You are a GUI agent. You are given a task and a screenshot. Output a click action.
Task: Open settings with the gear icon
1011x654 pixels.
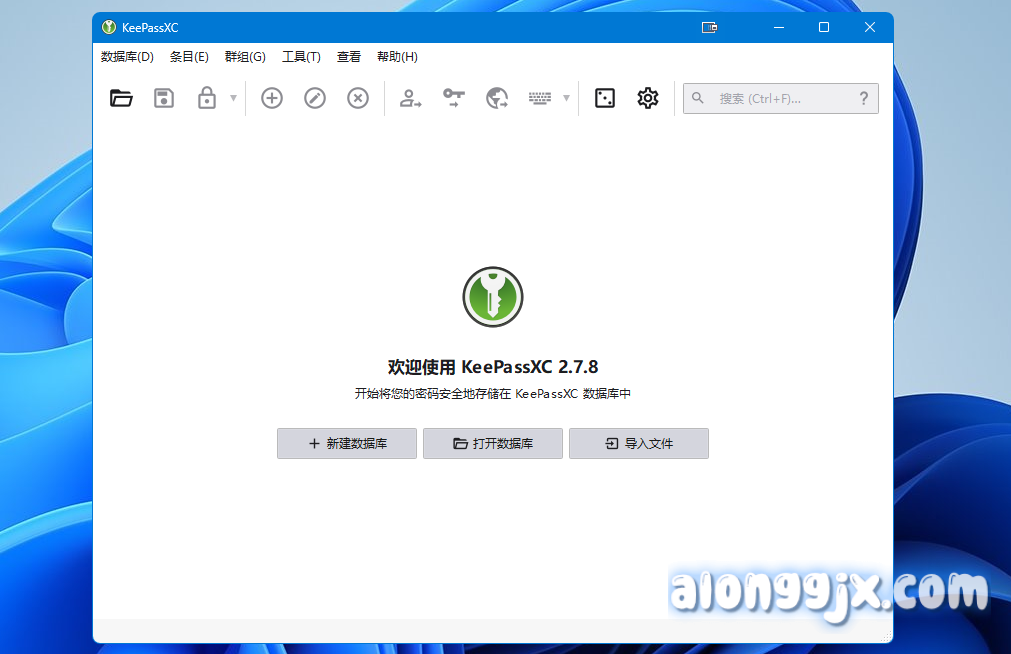(648, 98)
